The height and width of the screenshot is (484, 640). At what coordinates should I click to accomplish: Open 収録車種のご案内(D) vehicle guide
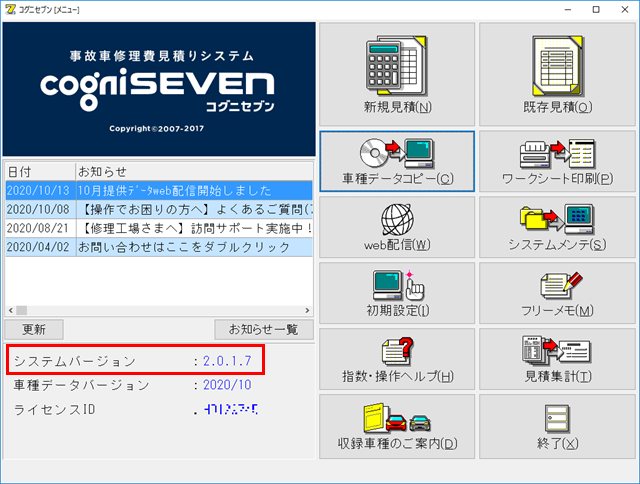tap(397, 426)
